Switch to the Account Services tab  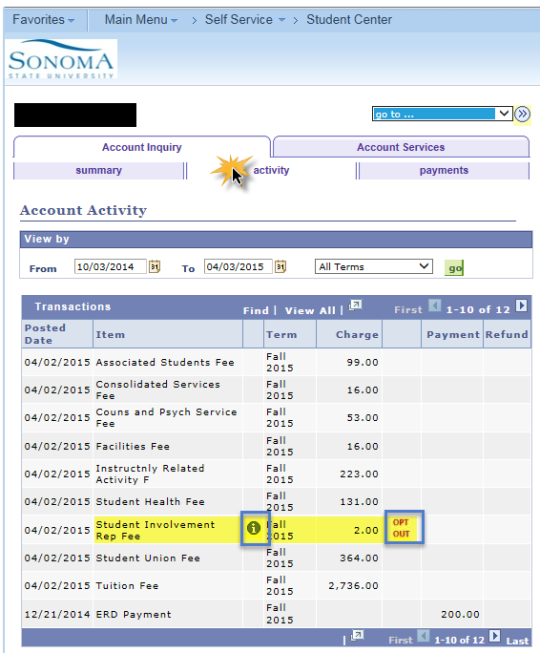401,147
